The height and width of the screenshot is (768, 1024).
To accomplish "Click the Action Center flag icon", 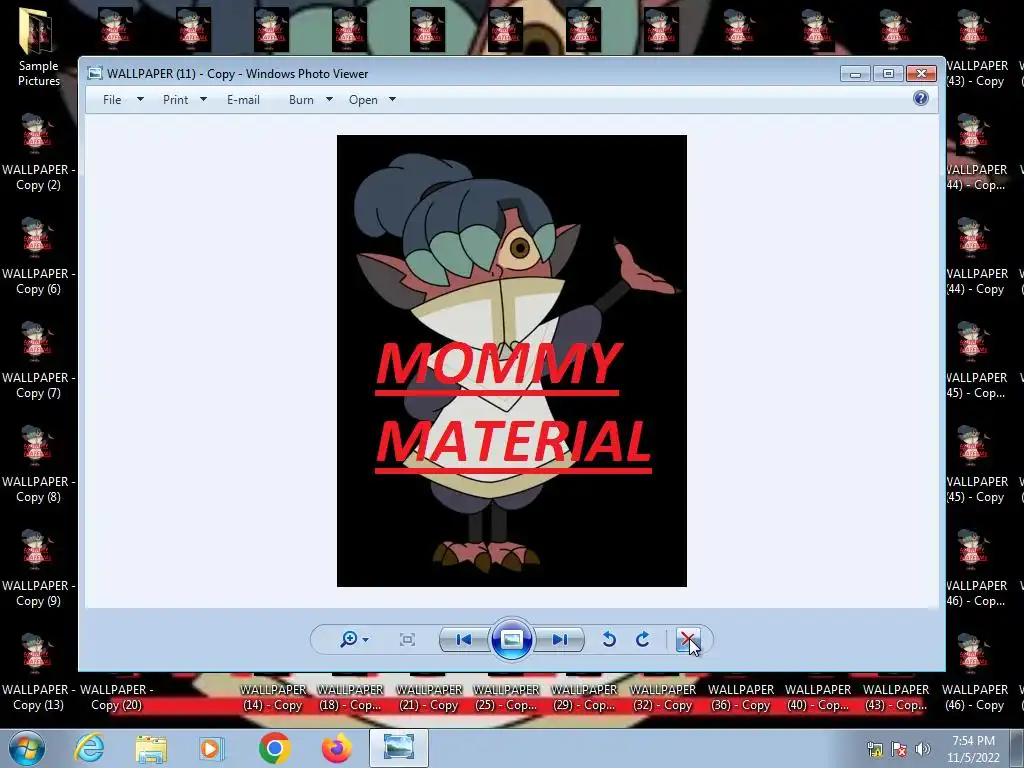I will [899, 749].
